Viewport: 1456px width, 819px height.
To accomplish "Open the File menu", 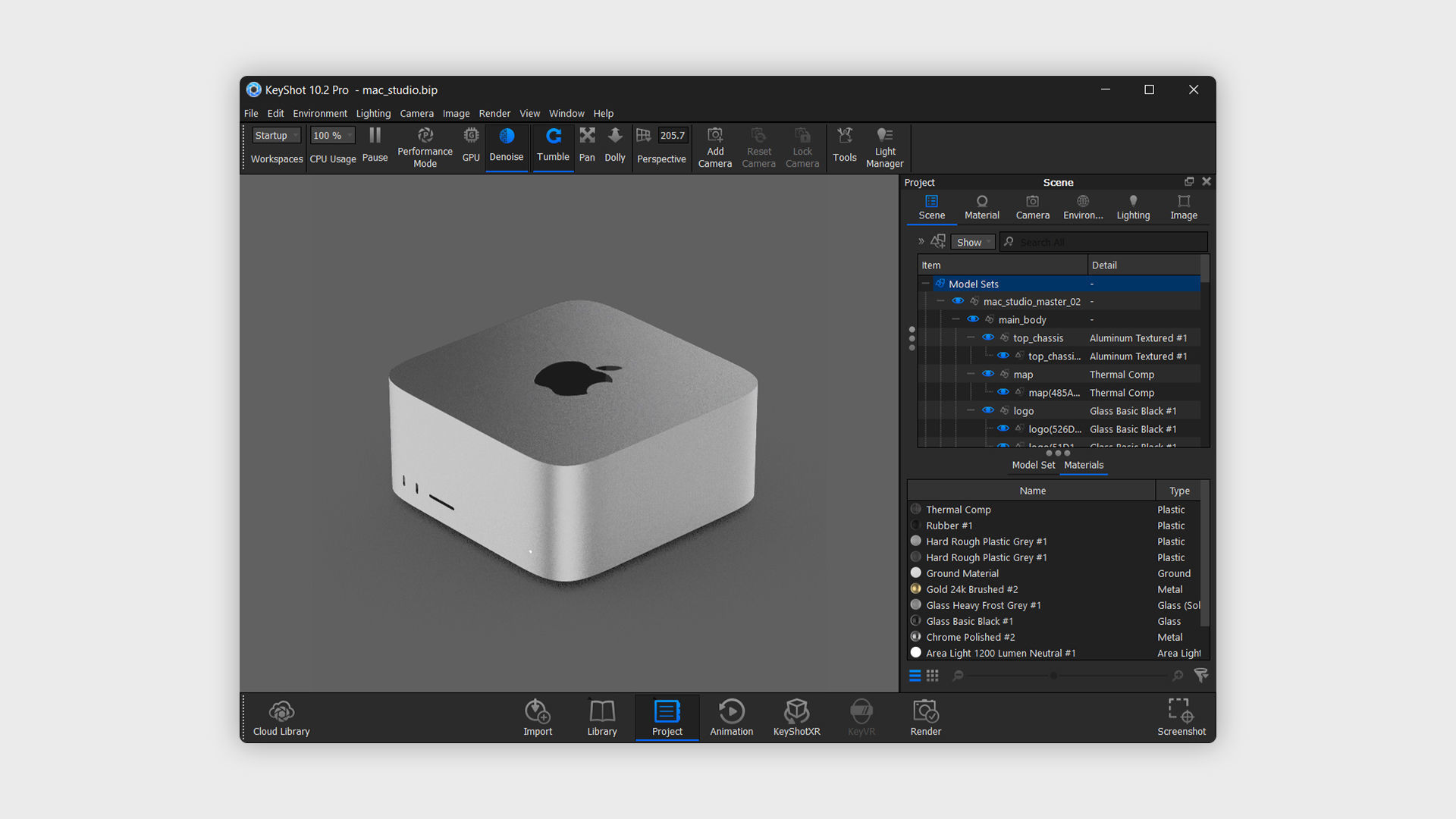I will point(251,114).
